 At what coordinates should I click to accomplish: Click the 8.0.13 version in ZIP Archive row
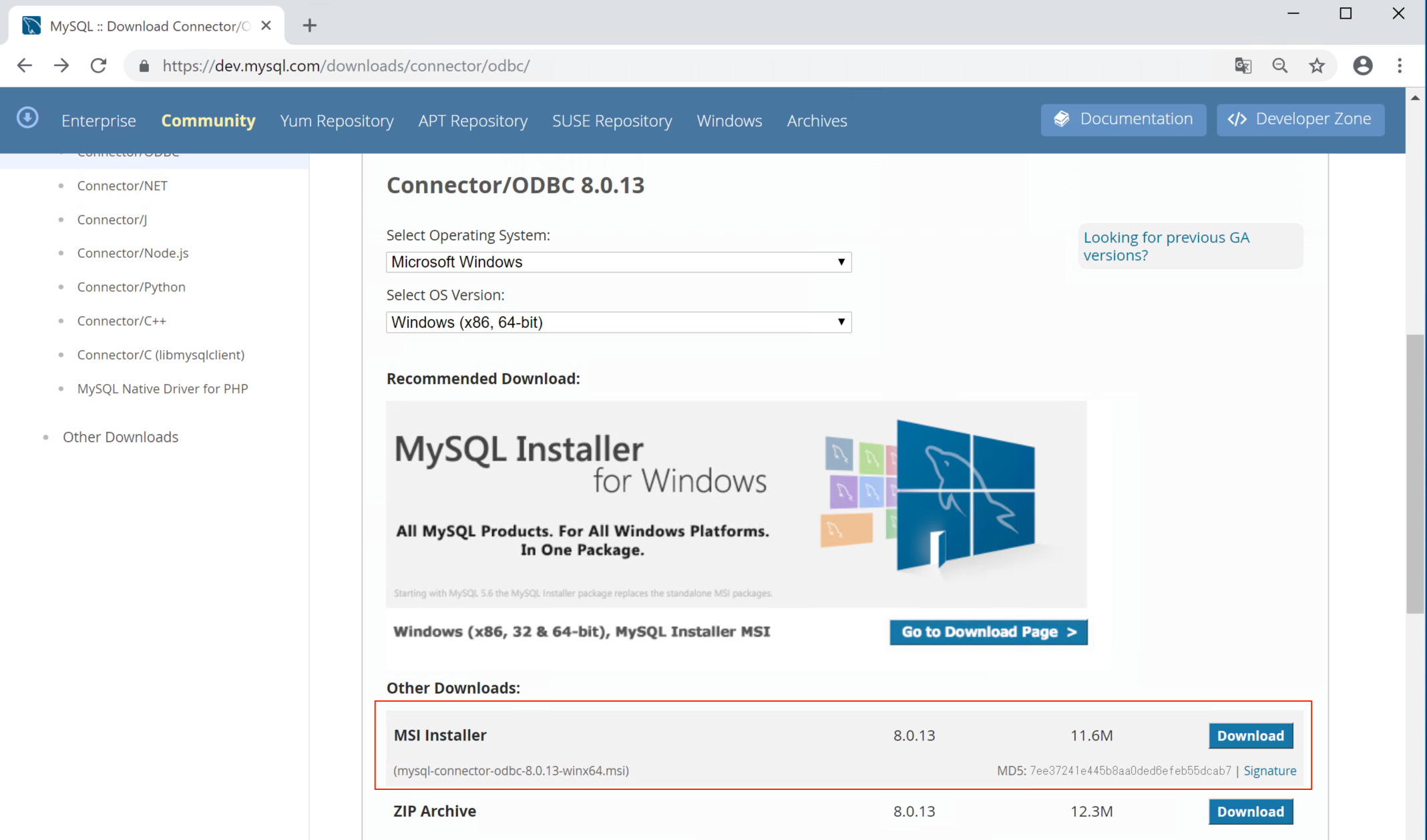tap(914, 811)
